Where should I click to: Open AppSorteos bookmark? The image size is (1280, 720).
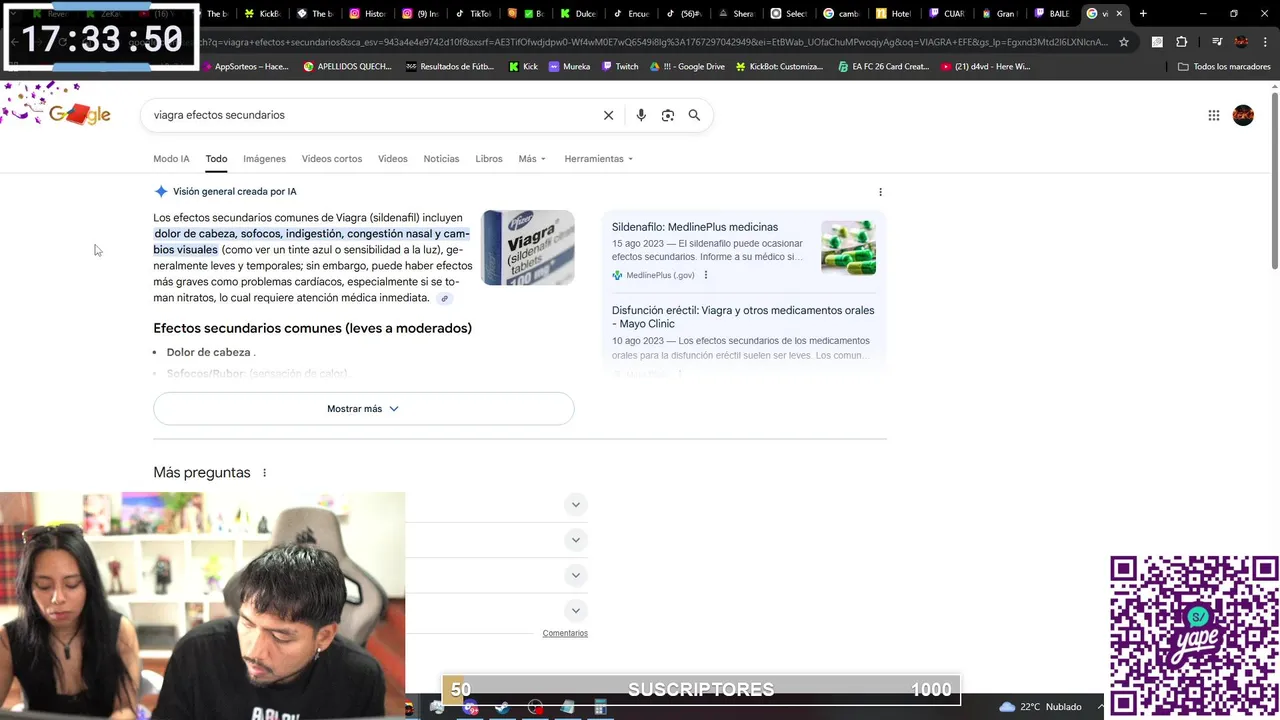point(245,66)
